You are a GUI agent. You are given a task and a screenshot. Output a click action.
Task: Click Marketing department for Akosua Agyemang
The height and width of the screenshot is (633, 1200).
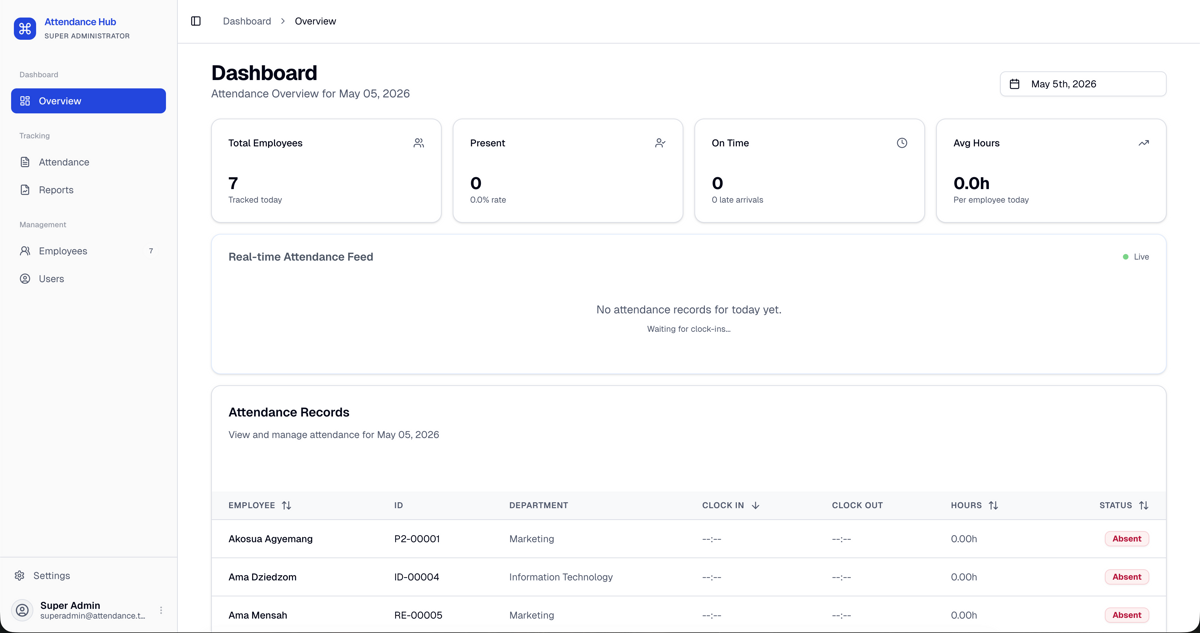pyautogui.click(x=532, y=539)
